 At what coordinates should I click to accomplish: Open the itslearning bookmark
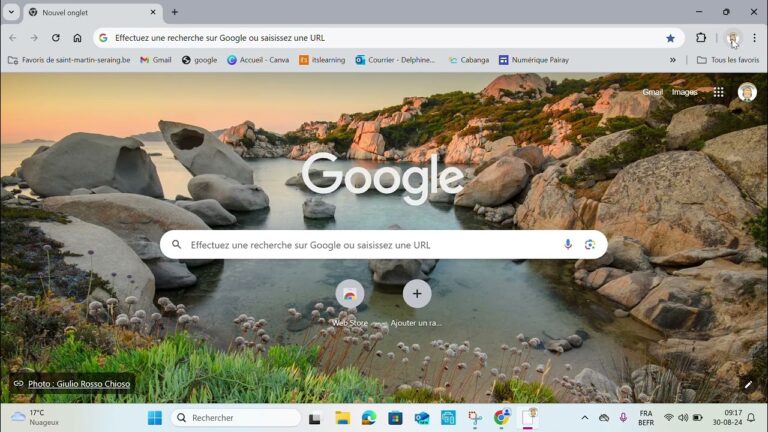point(322,60)
